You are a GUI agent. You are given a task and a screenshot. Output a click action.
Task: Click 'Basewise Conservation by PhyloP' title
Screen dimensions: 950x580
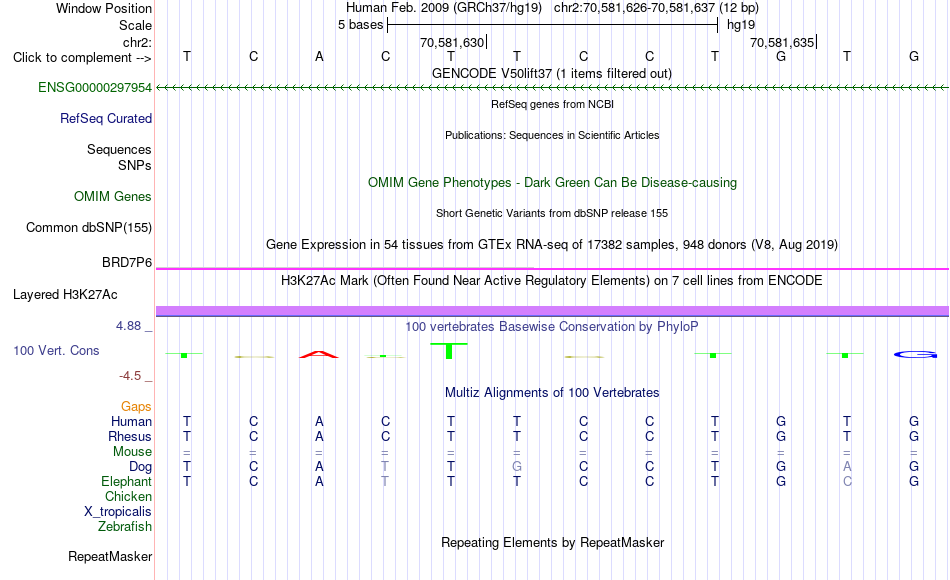(x=552, y=327)
